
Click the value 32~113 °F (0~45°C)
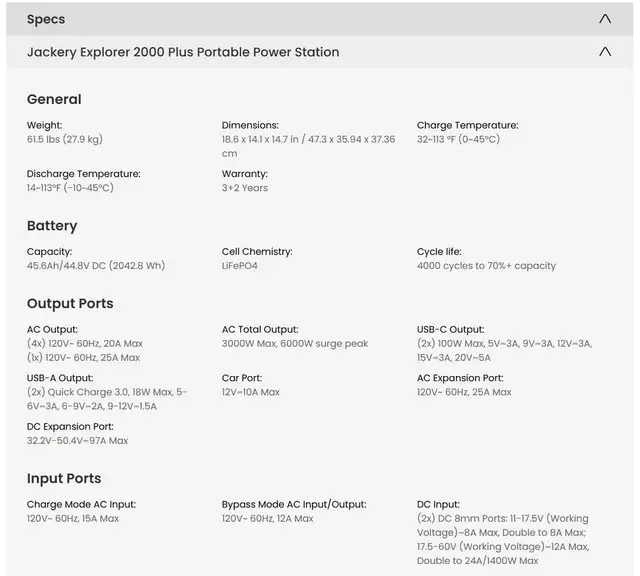point(458,139)
